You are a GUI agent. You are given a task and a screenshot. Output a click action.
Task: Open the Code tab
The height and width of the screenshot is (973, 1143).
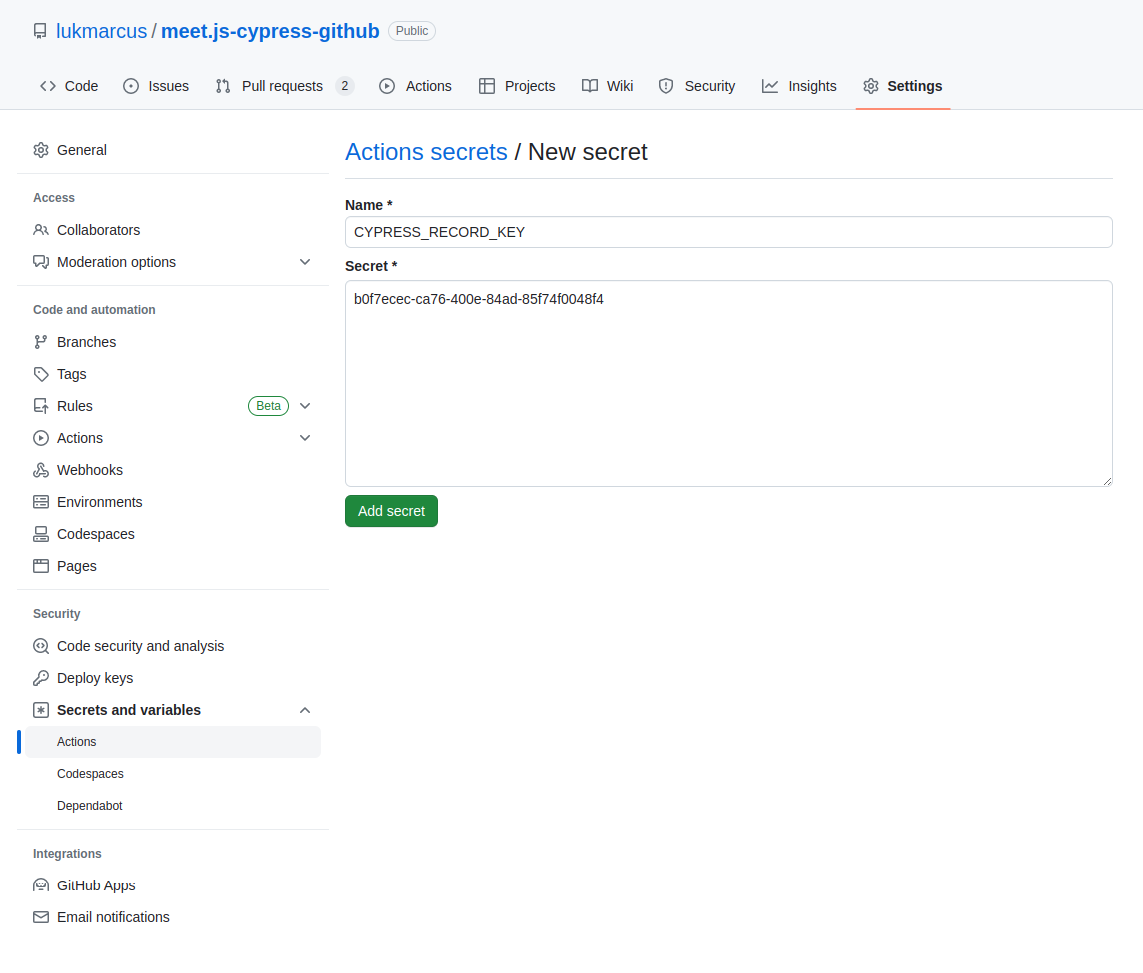coord(69,86)
